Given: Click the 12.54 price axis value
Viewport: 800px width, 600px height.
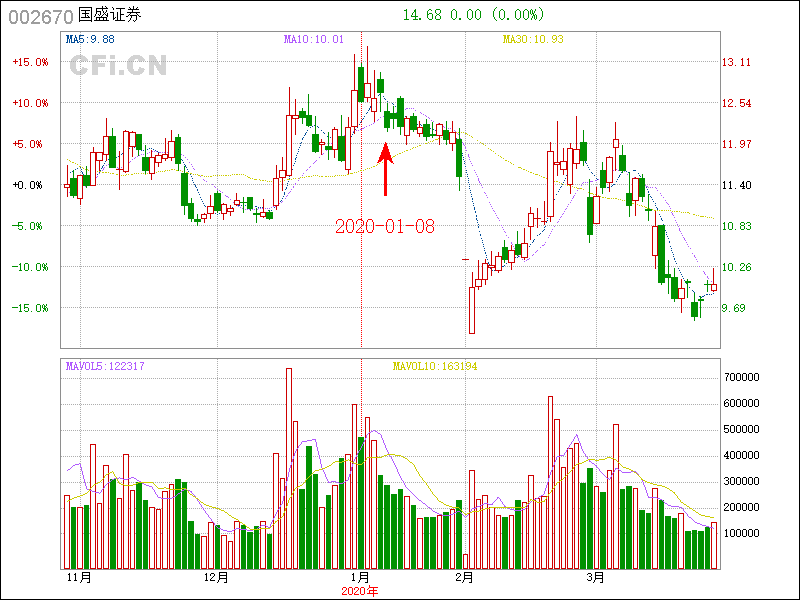Looking at the screenshot, I should [x=736, y=103].
